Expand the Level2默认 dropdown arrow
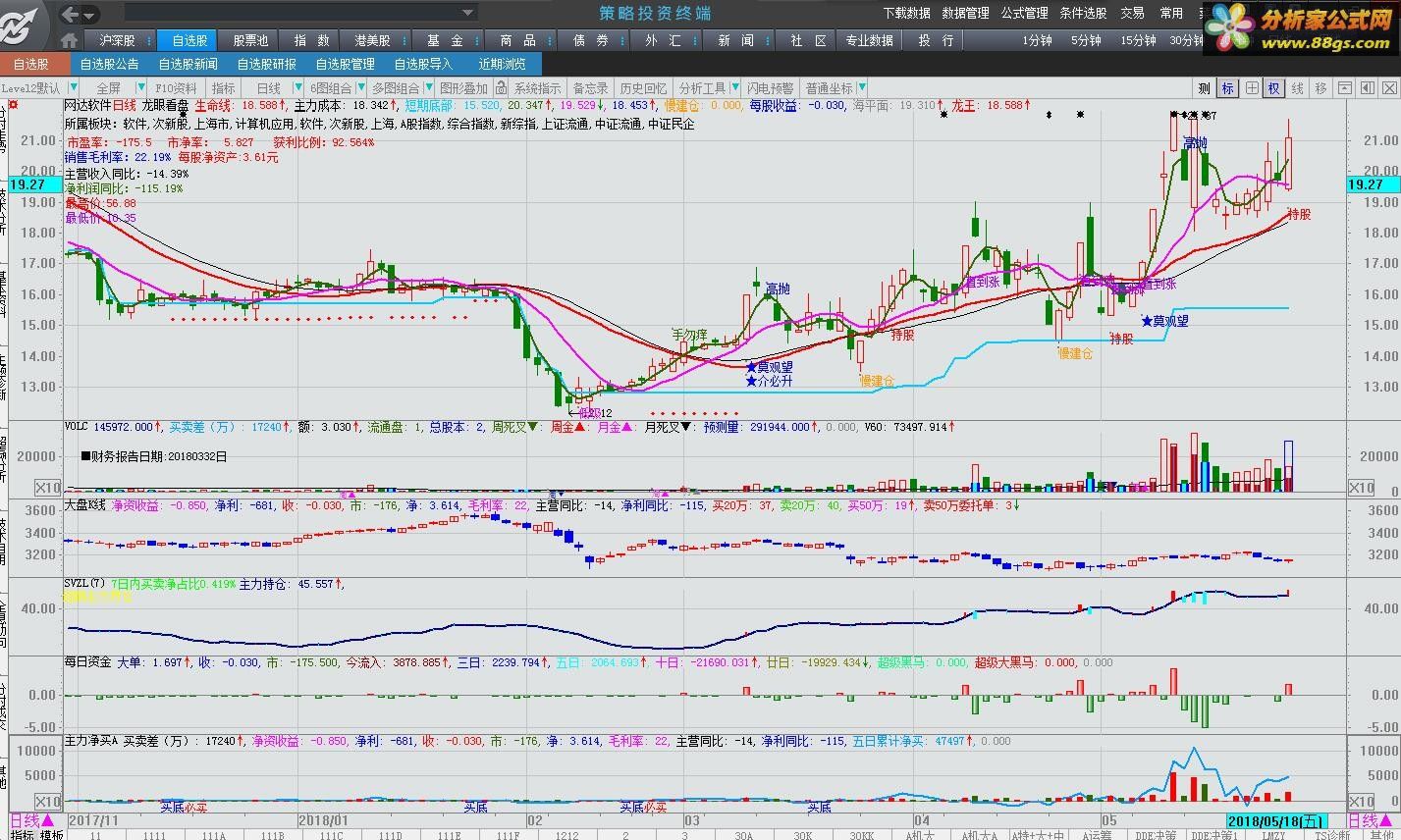The width and height of the screenshot is (1401, 840). click(74, 88)
